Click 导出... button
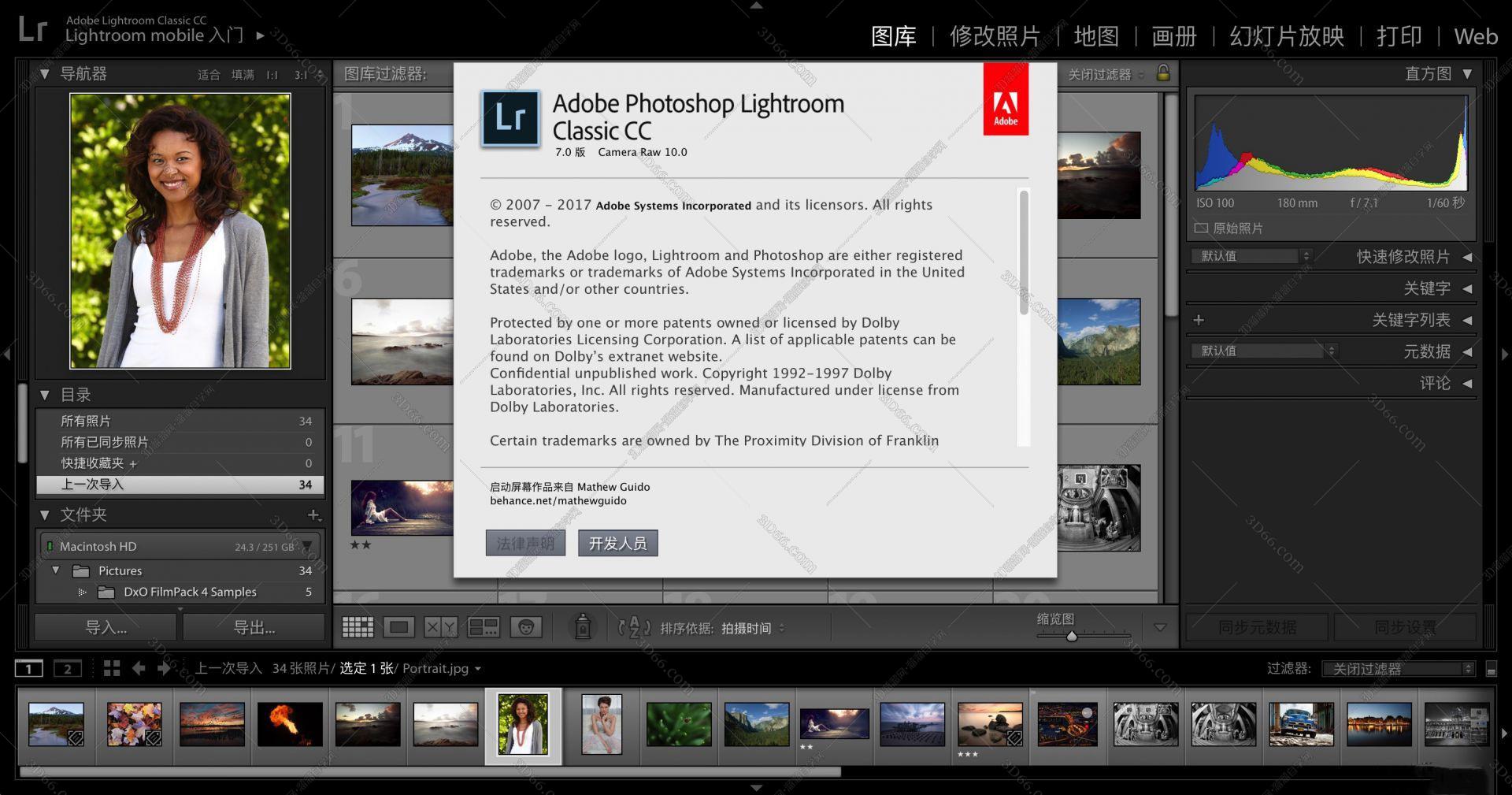1512x795 pixels. (254, 627)
